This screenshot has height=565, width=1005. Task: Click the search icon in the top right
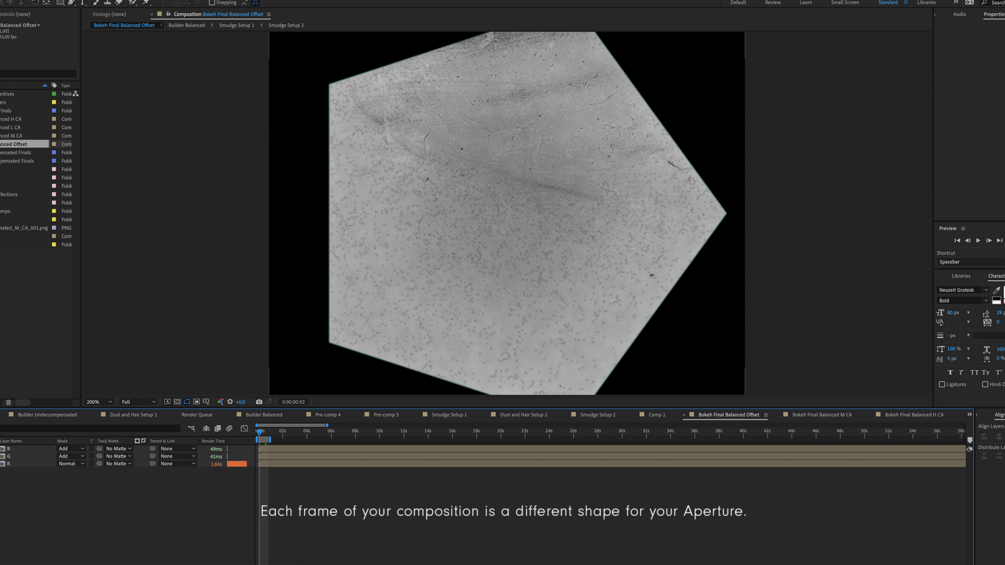pos(984,3)
